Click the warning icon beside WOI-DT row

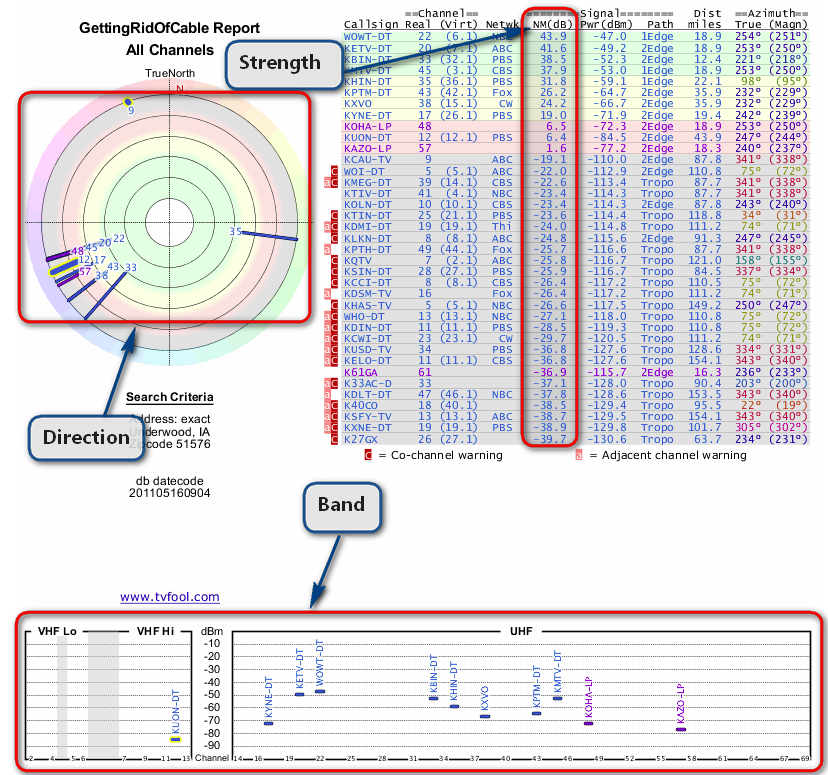(336, 172)
